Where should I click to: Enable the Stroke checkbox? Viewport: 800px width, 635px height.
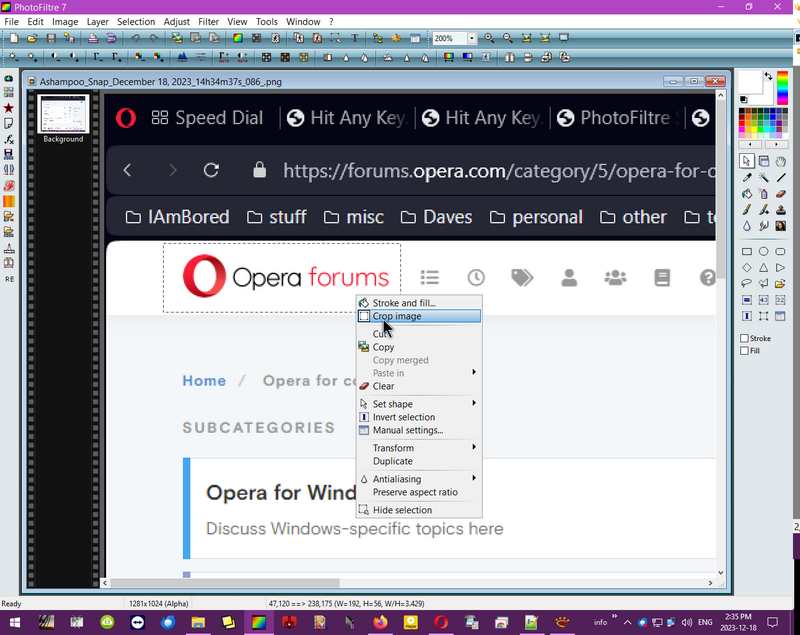745,339
